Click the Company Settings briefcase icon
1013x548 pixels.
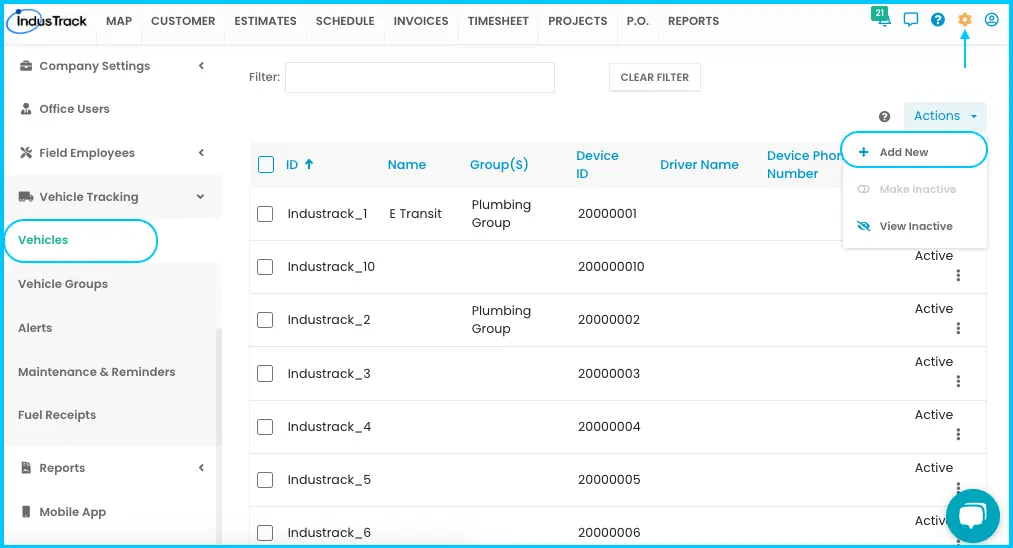click(x=26, y=66)
